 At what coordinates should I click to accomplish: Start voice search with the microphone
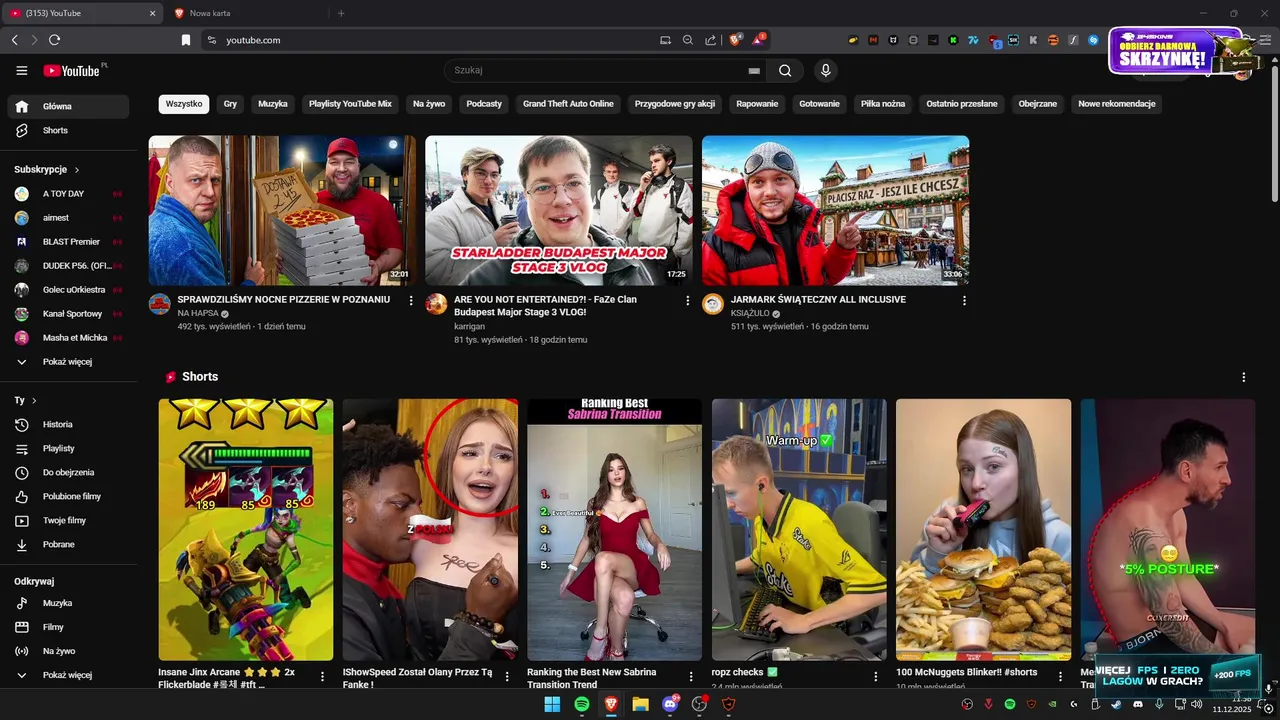coord(825,70)
